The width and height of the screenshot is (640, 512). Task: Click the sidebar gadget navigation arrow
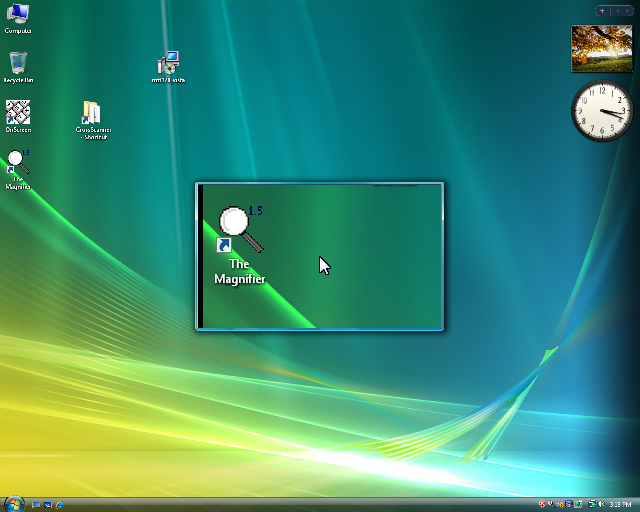[x=624, y=11]
